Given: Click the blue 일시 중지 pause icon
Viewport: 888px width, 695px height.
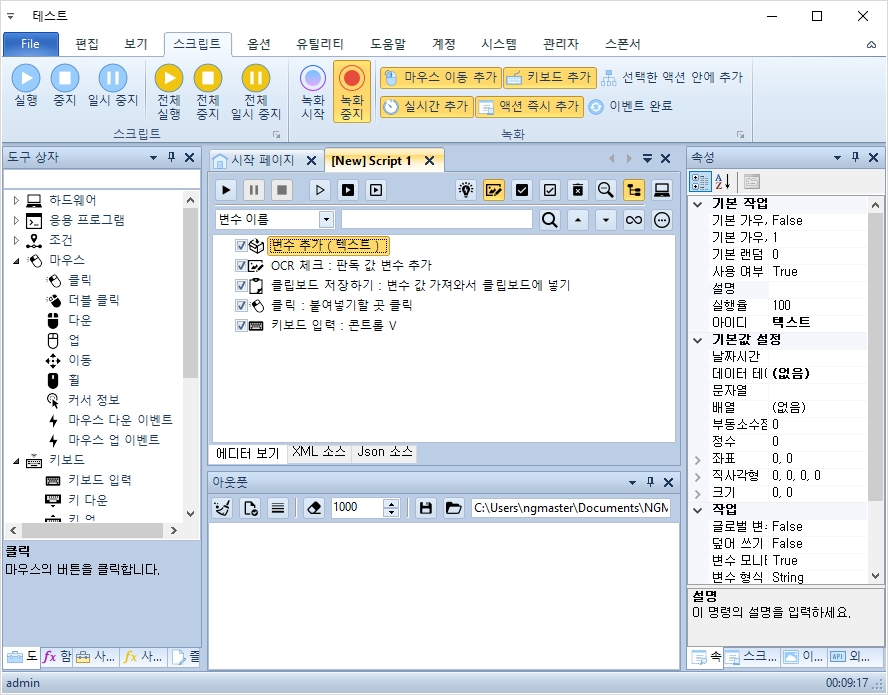Looking at the screenshot, I should (113, 78).
